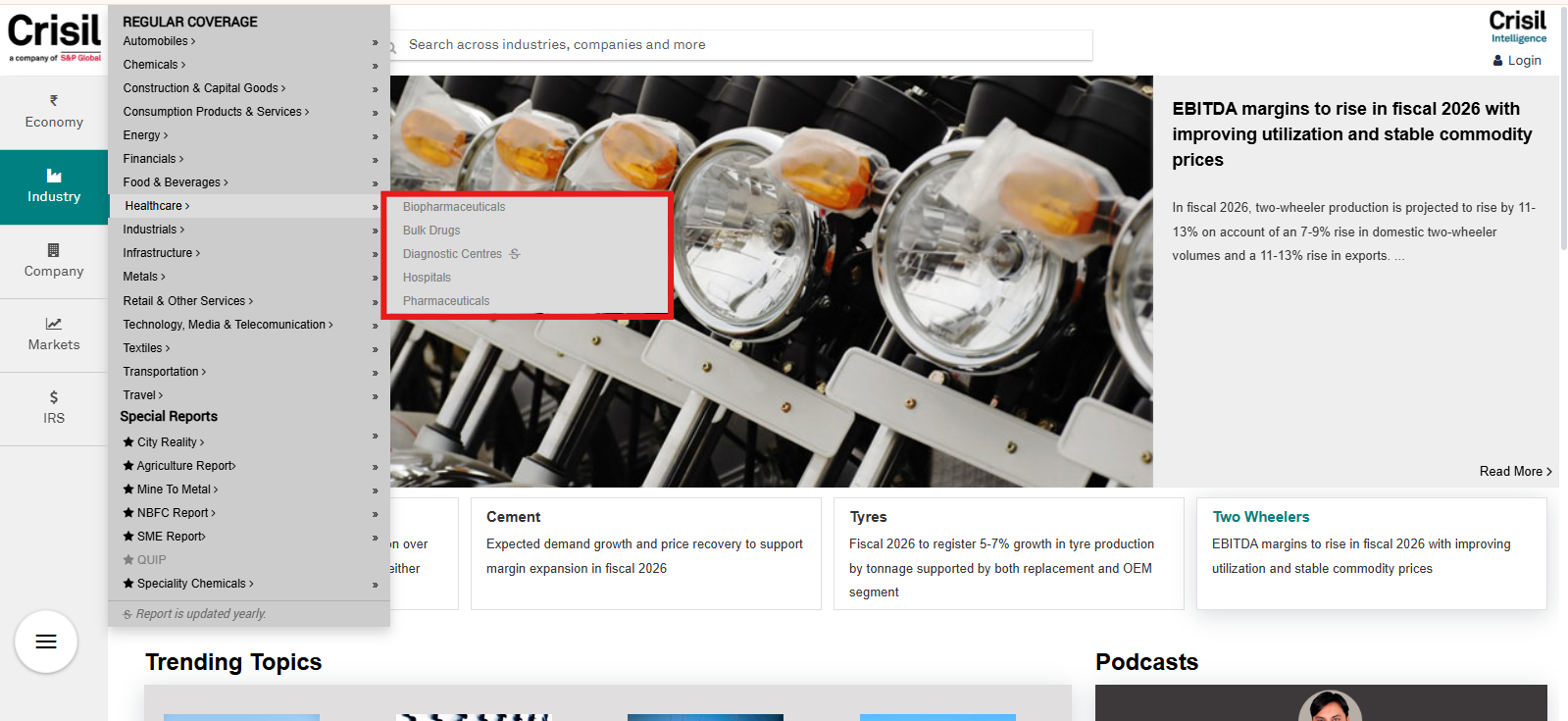This screenshot has width=1568, height=721.
Task: Open the City Reality special report
Action: 170,442
